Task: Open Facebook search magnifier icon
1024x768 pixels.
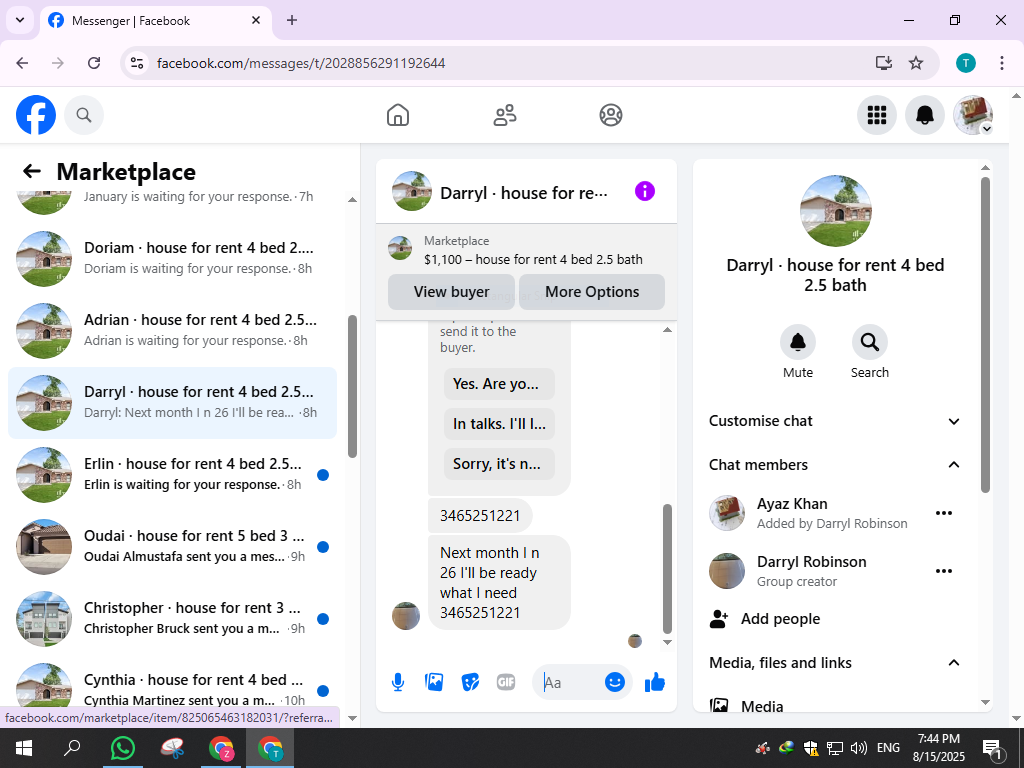Action: 84,115
